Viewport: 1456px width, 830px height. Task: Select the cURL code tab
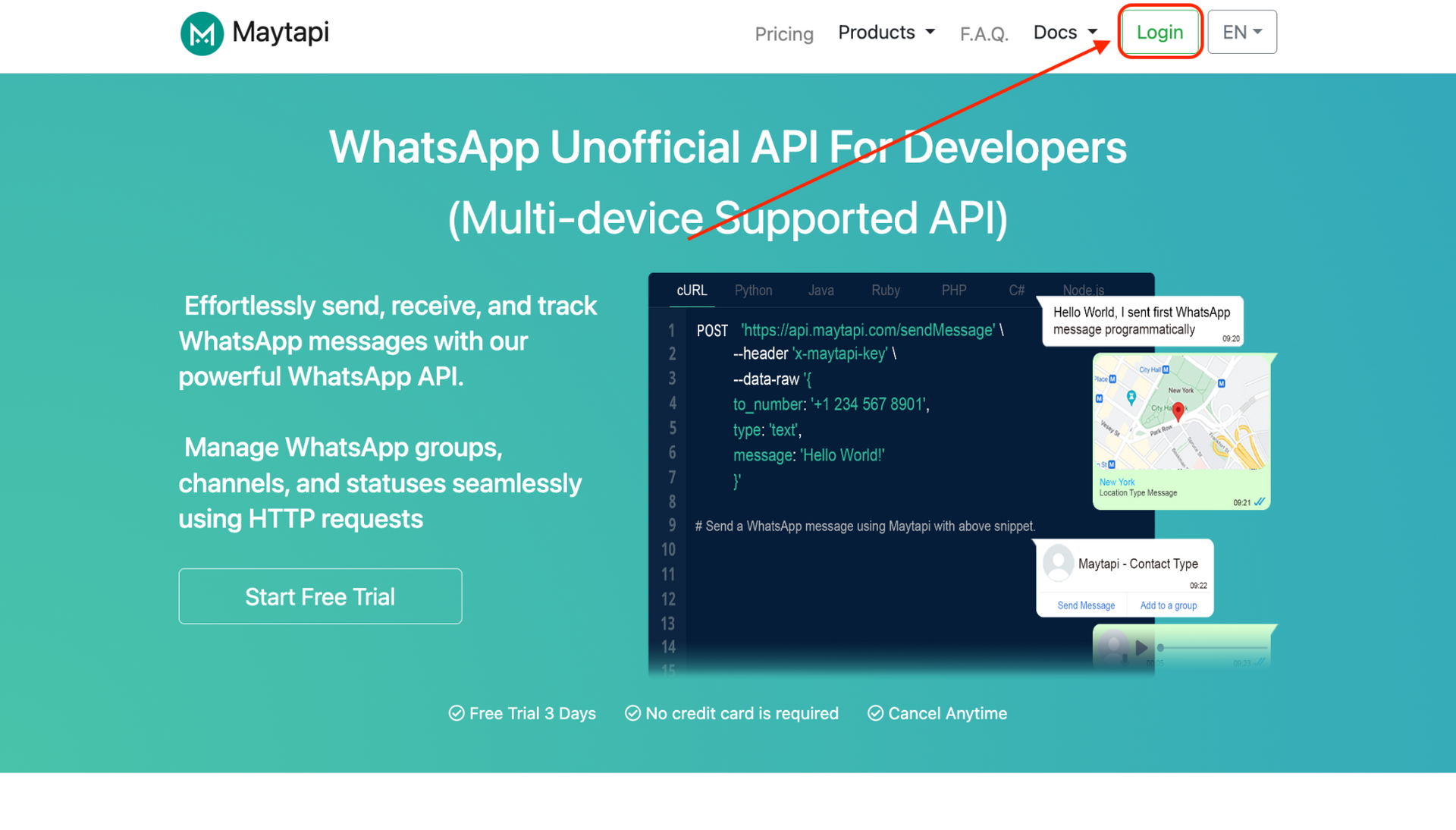pos(692,291)
